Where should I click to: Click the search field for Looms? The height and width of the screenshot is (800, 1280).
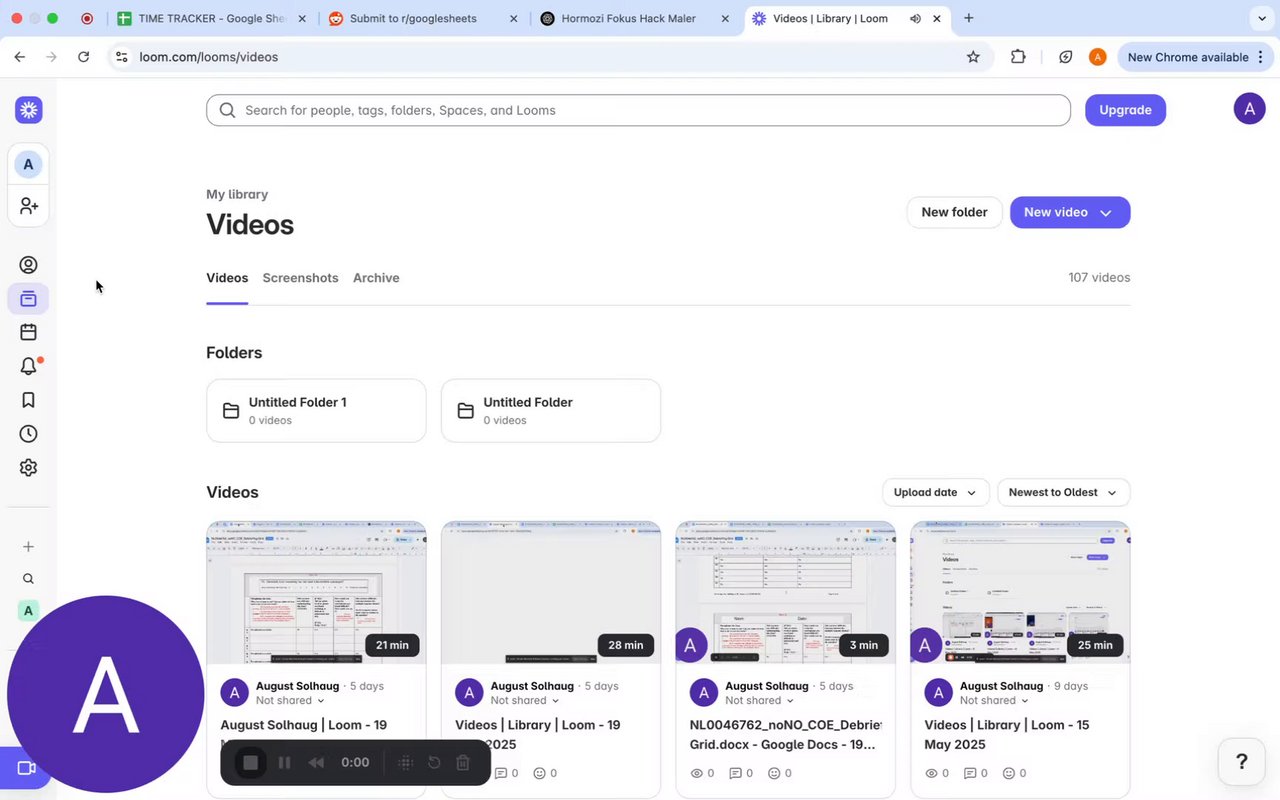638,110
